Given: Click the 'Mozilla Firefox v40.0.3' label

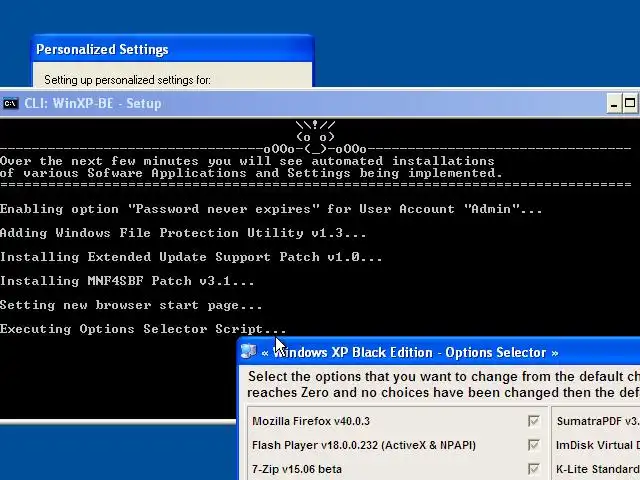Looking at the screenshot, I should tap(311, 421).
